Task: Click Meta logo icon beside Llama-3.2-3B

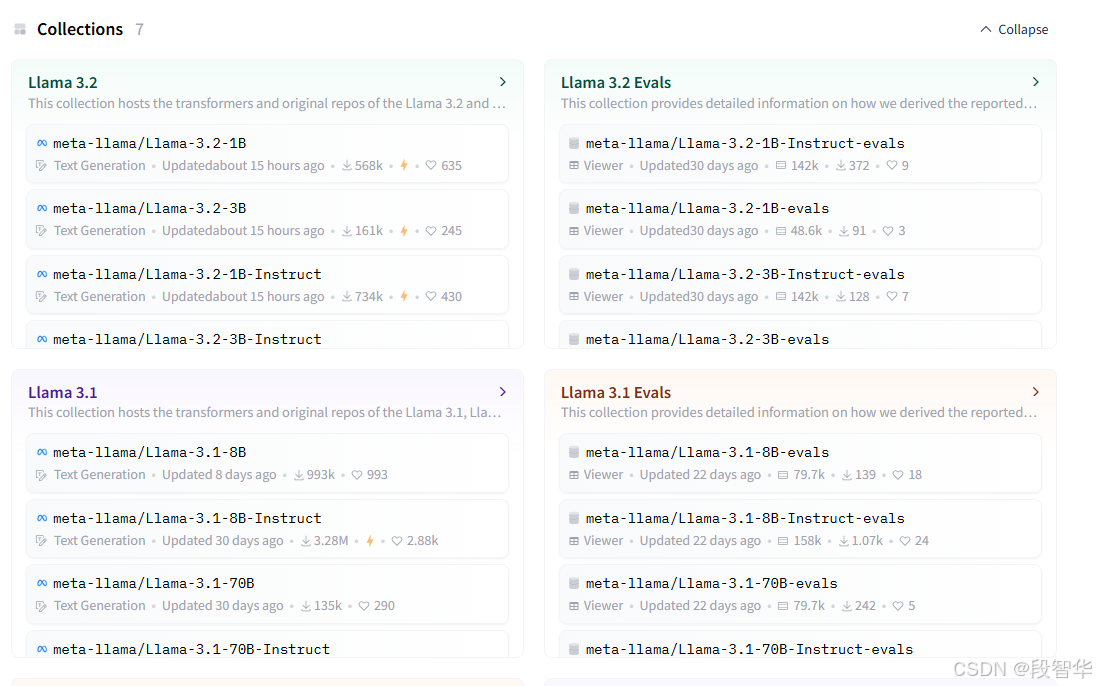Action: (x=42, y=208)
